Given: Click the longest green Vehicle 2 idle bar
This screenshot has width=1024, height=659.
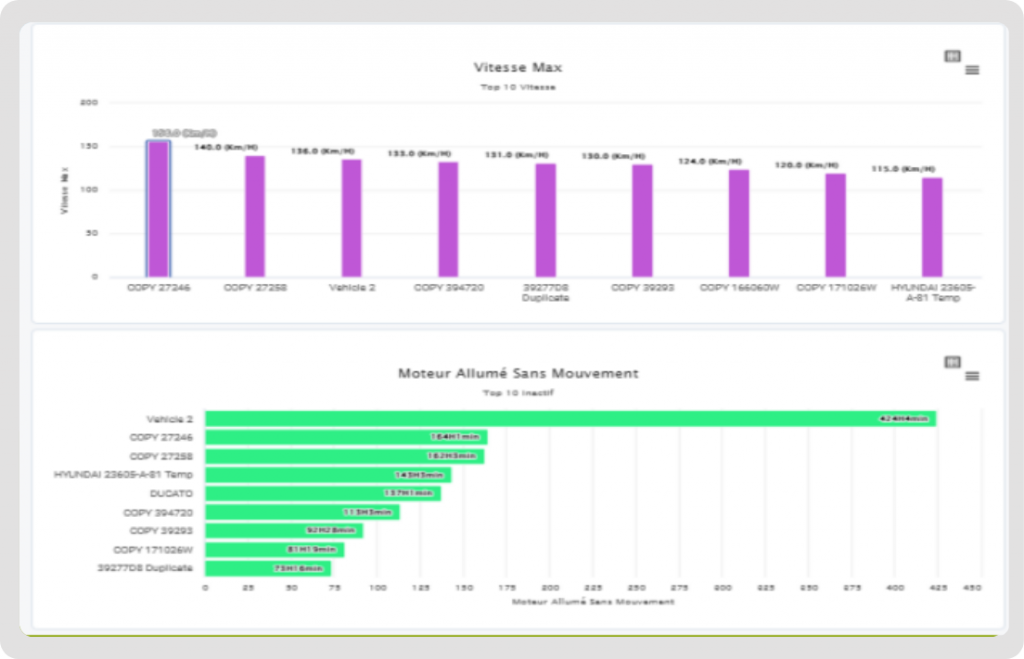Looking at the screenshot, I should click(570, 419).
